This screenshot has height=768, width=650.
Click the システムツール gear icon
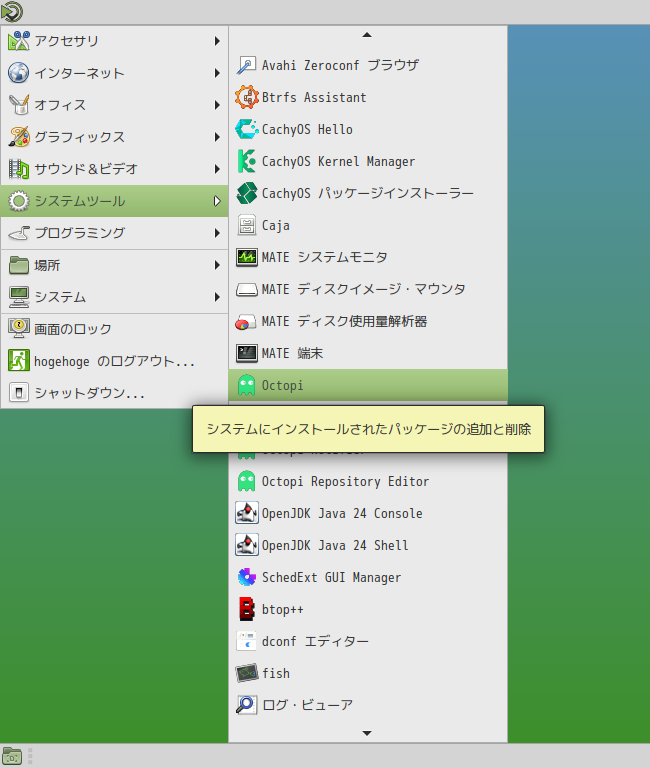click(x=19, y=201)
